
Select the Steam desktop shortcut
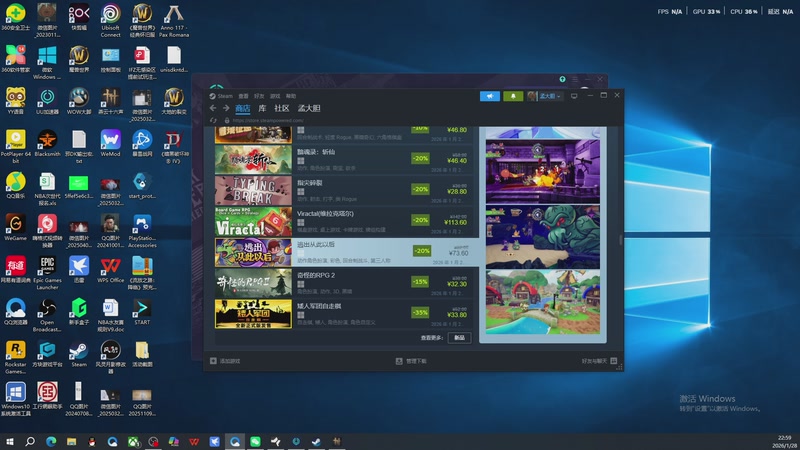tap(79, 354)
